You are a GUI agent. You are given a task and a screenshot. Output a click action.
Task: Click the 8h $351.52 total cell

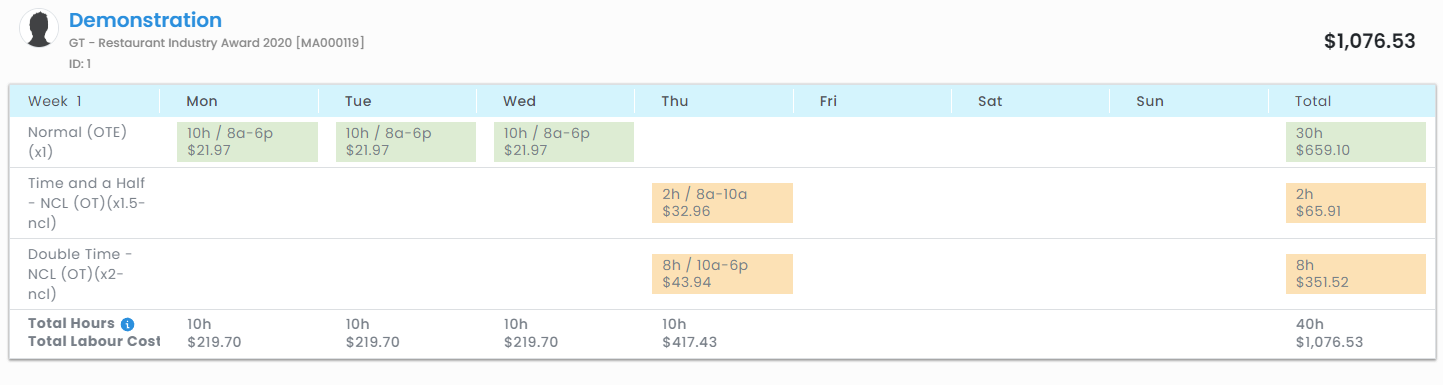(x=1355, y=274)
